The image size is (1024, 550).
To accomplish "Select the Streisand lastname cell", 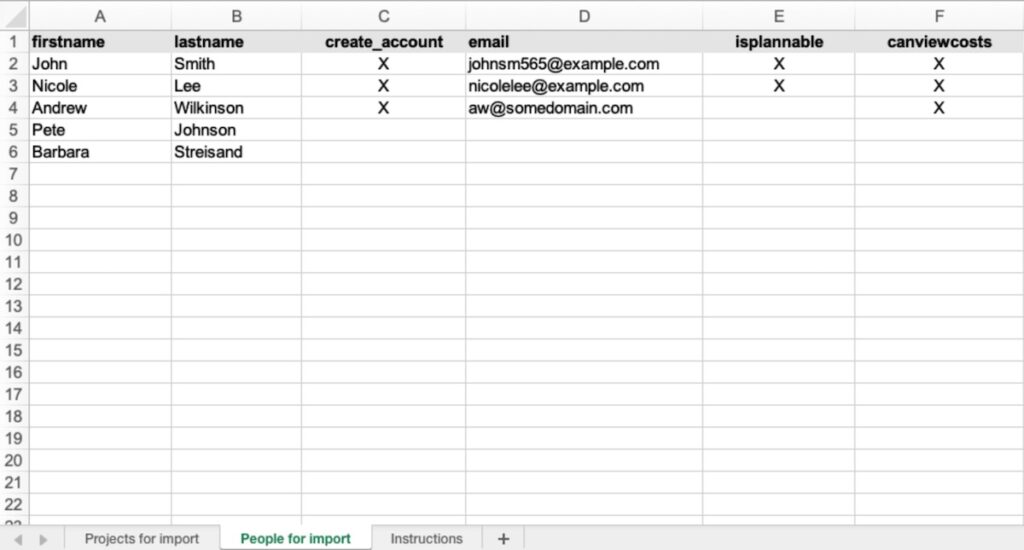I will point(236,152).
